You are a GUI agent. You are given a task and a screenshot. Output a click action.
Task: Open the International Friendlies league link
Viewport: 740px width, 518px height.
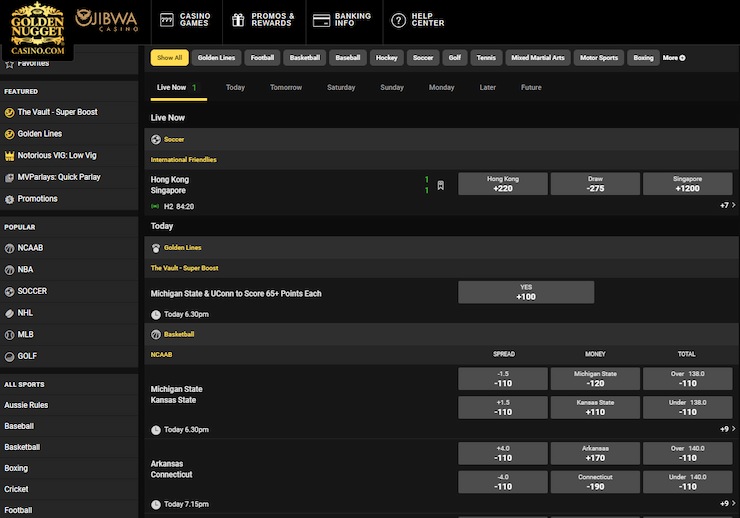point(184,159)
